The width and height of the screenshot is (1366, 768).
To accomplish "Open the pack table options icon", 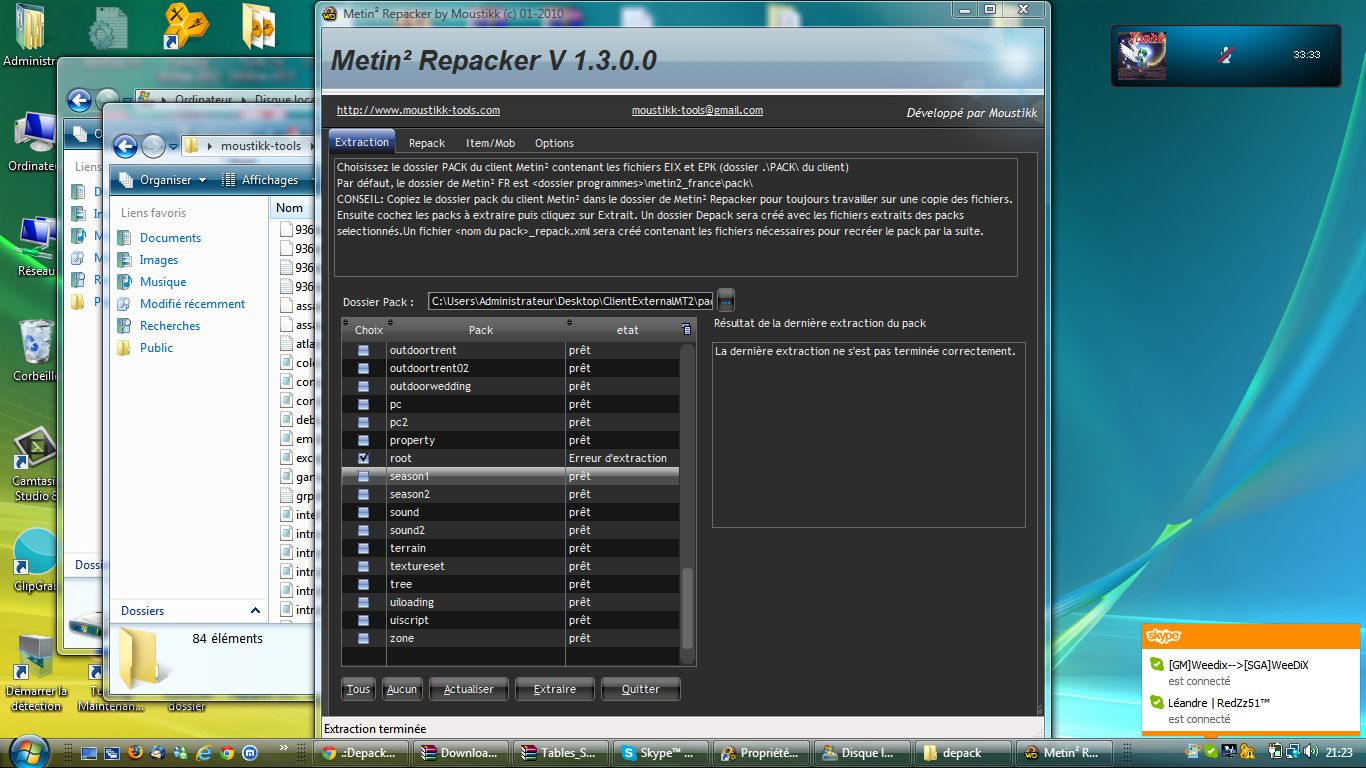I will (685, 329).
